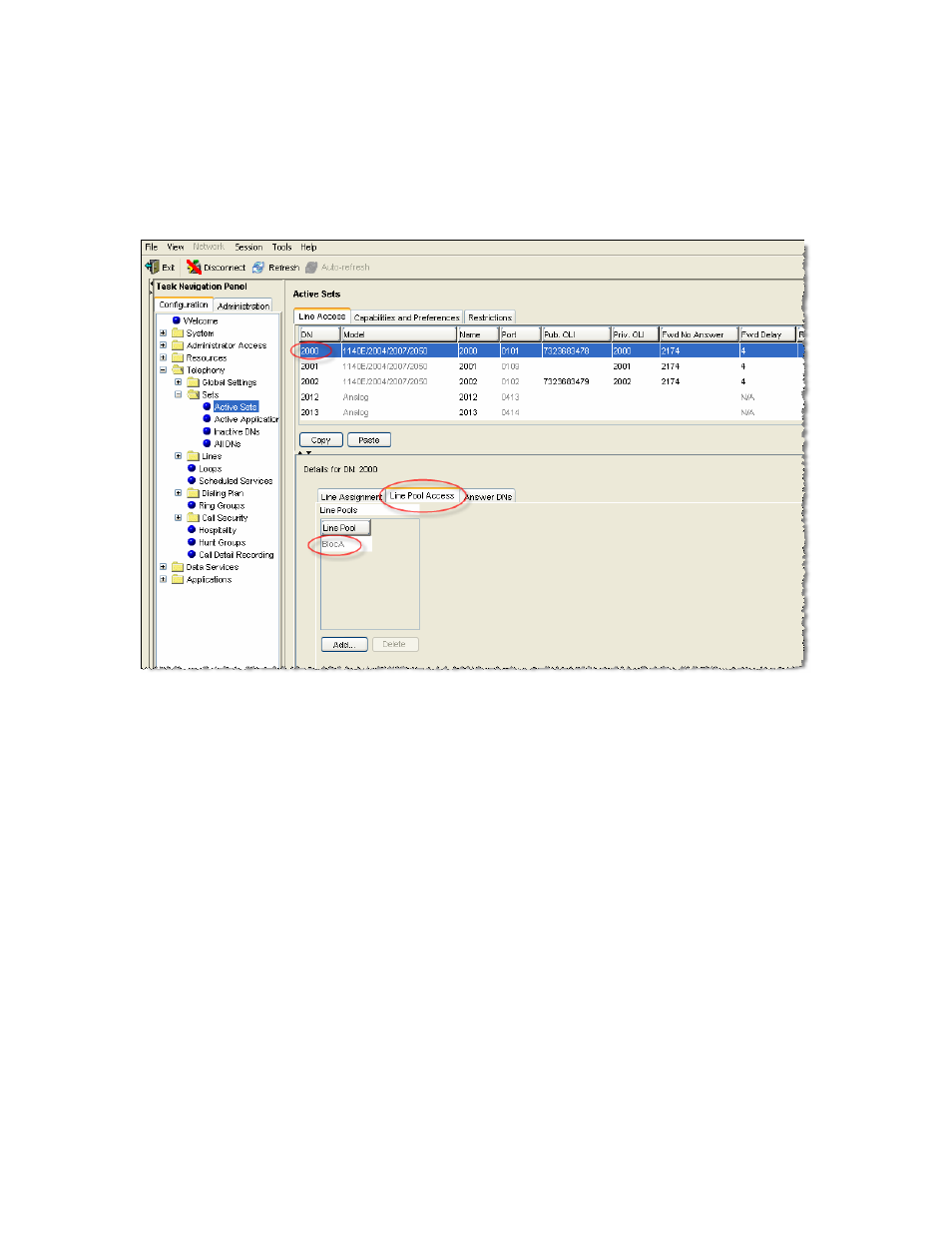Click the Refresh globe icon
Screen dimensions: 952x1233
tap(258, 267)
